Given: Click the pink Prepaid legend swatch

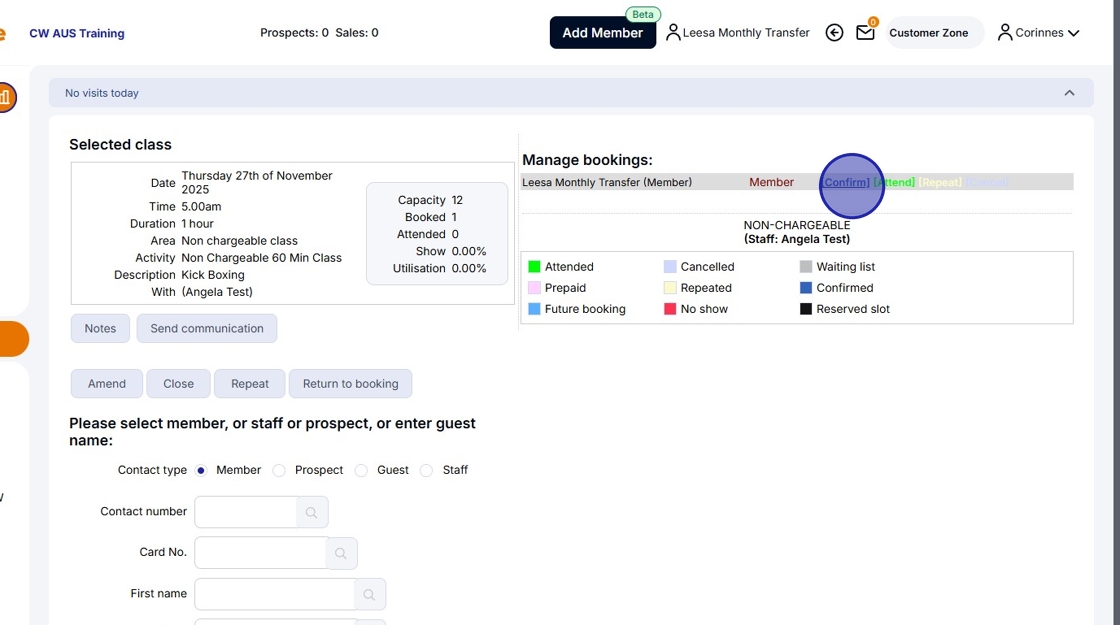Looking at the screenshot, I should click(x=534, y=288).
